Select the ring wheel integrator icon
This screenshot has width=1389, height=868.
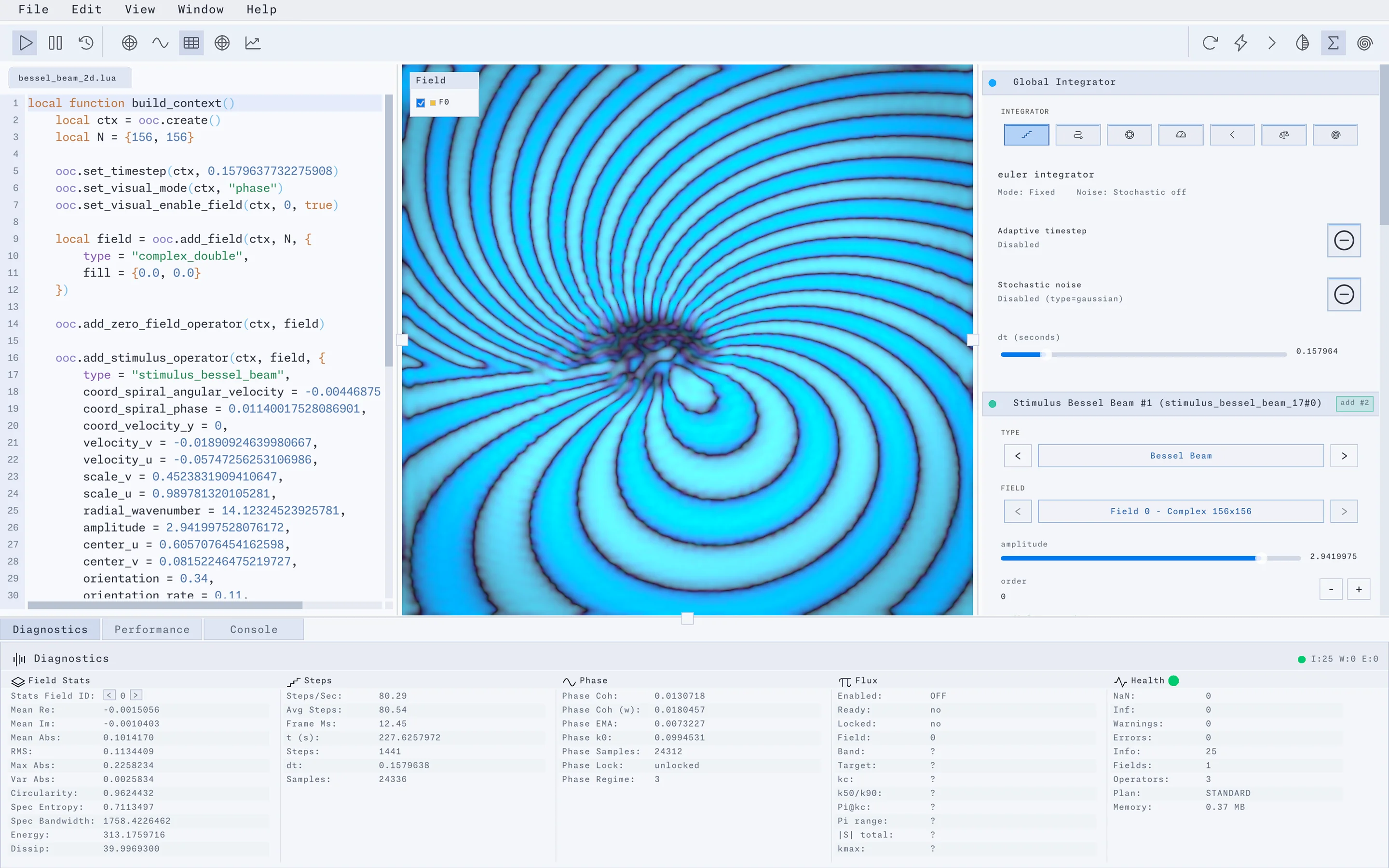(x=1129, y=135)
